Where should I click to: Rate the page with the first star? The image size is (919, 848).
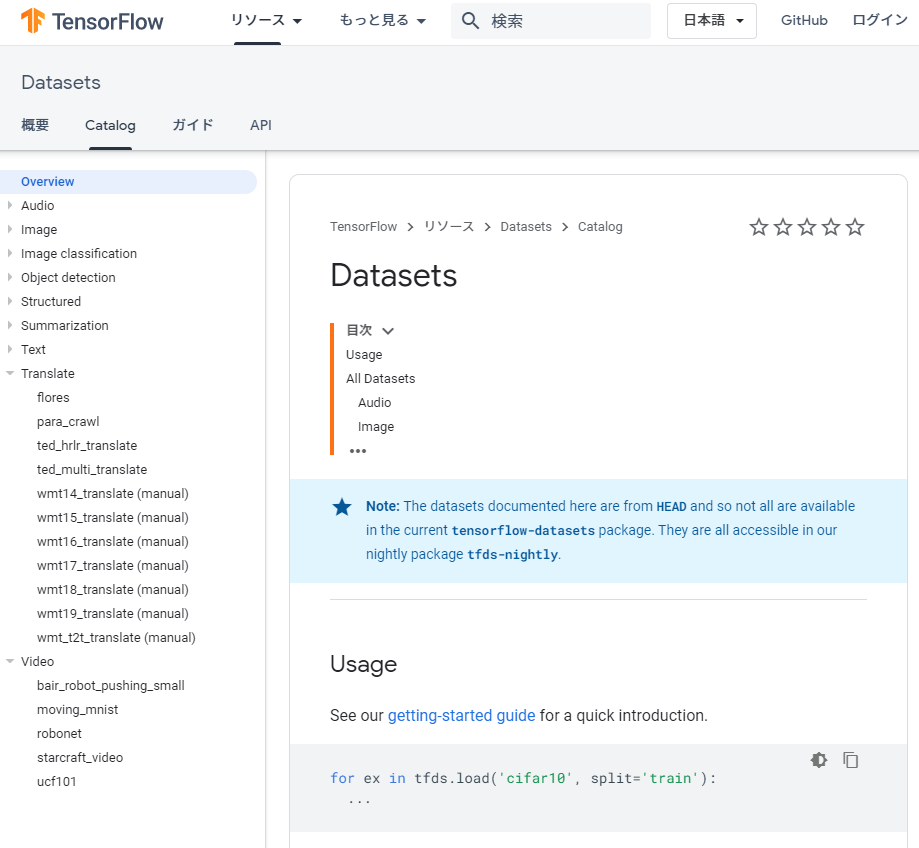pyautogui.click(x=758, y=227)
